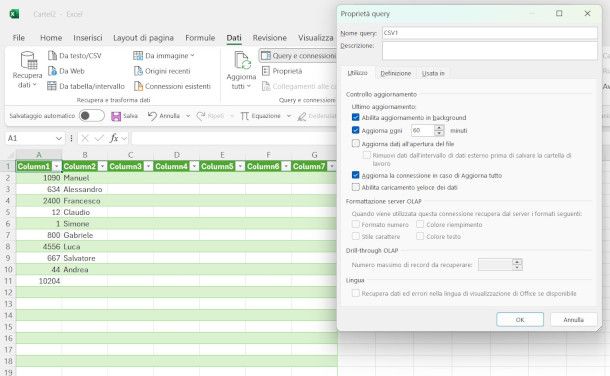Select cell containing Alessandro
The image size is (610, 376).
(84, 189)
